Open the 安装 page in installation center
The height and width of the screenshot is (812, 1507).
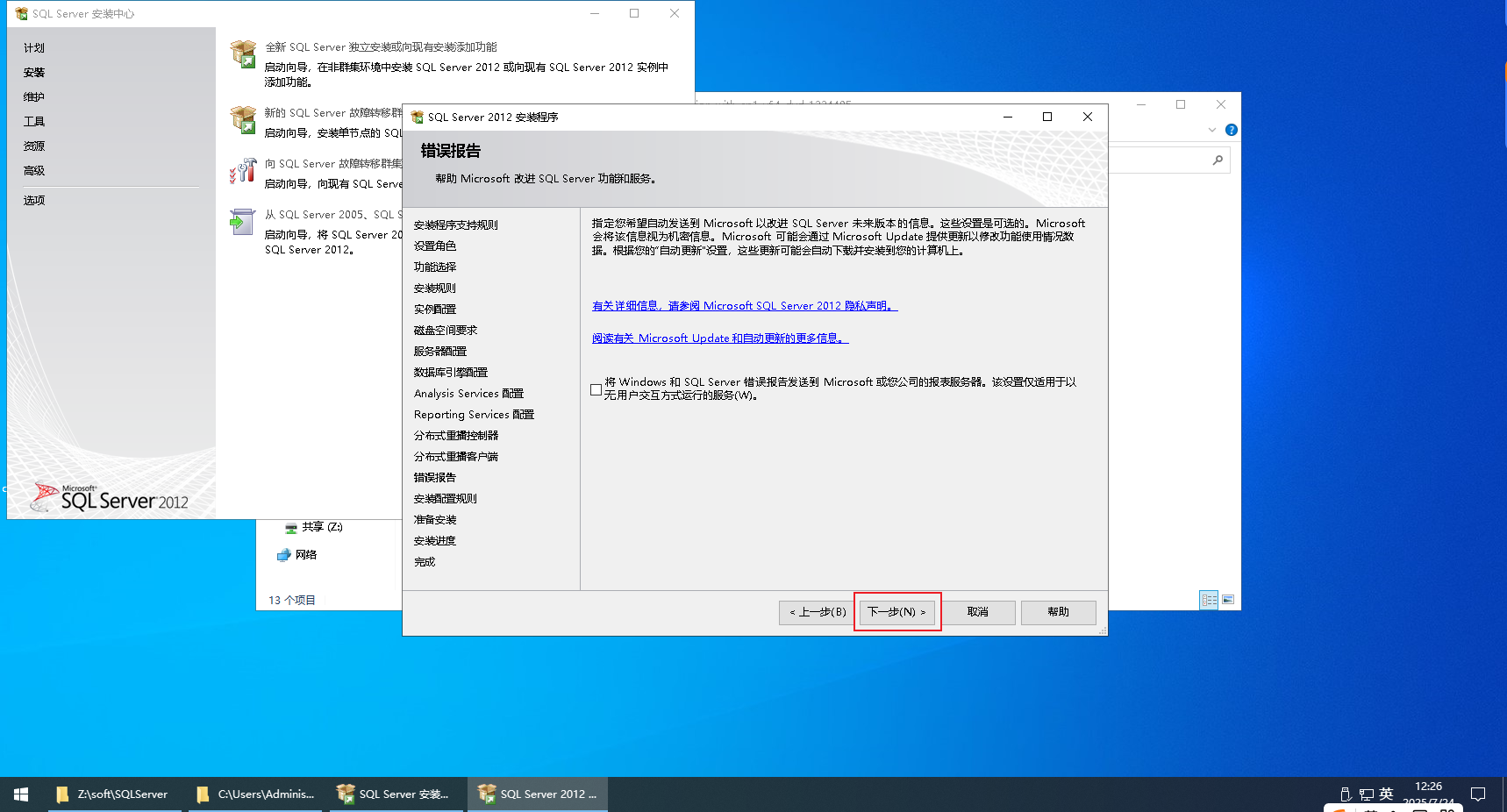(x=34, y=73)
